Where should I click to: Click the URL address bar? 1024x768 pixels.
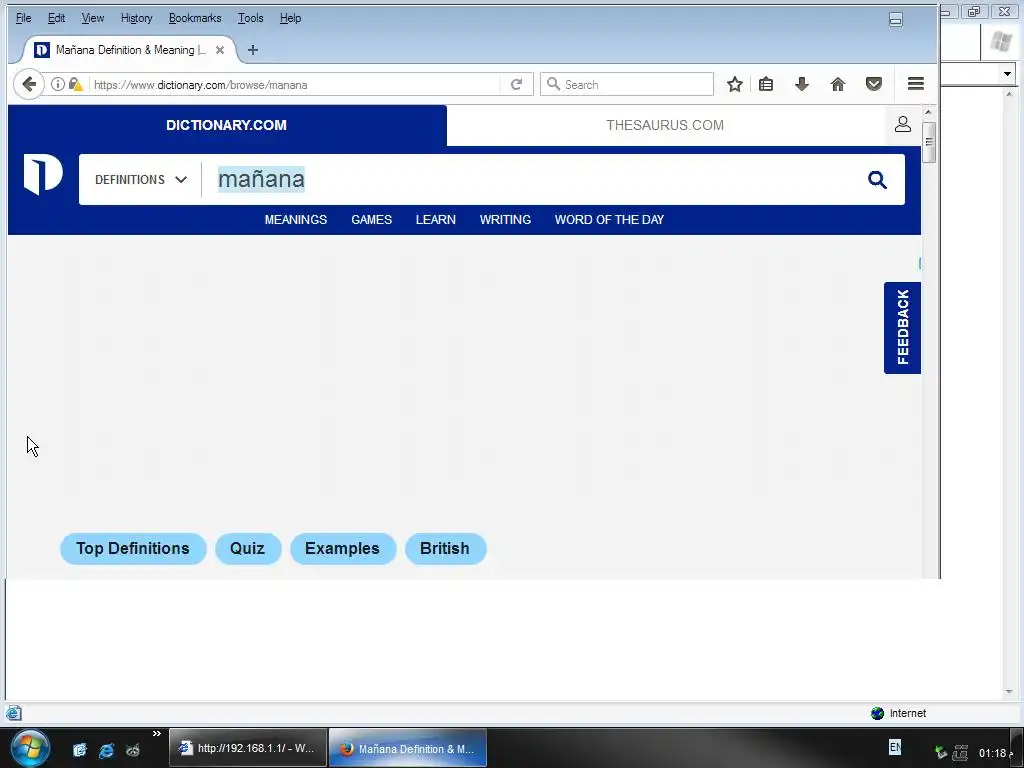294,84
